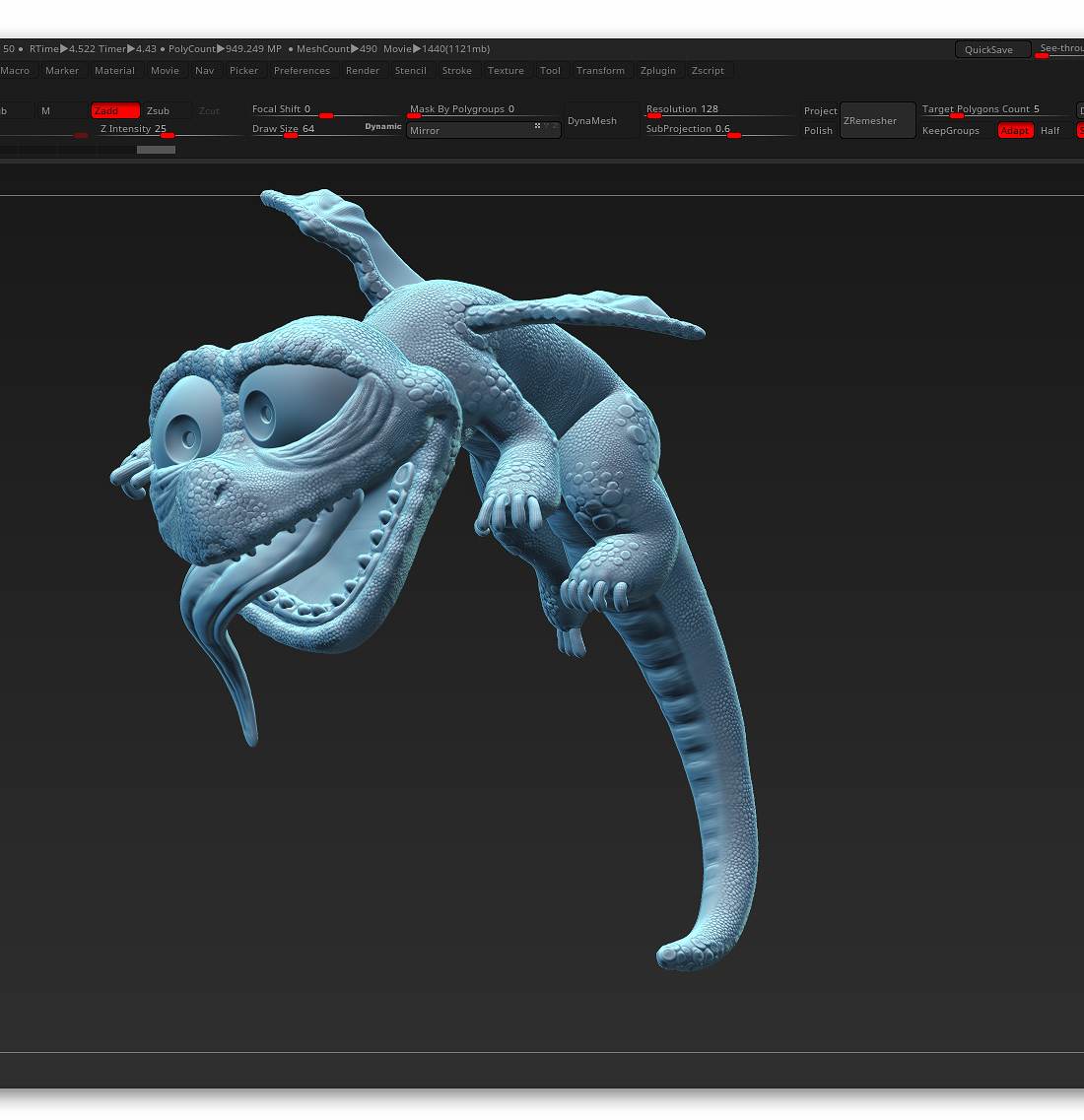Open the Transform menu
1084x1120 pixels.
tap(600, 71)
